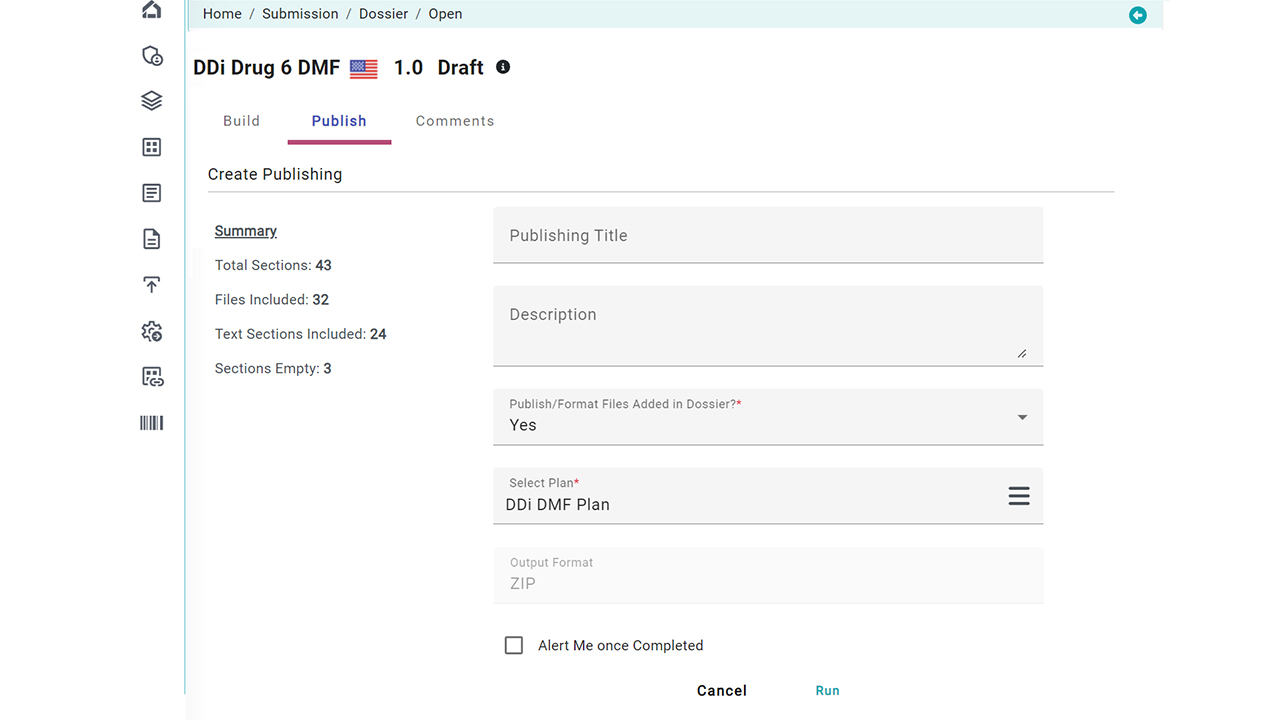
Task: Enable Alert Me once Completed checkbox
Action: [514, 646]
